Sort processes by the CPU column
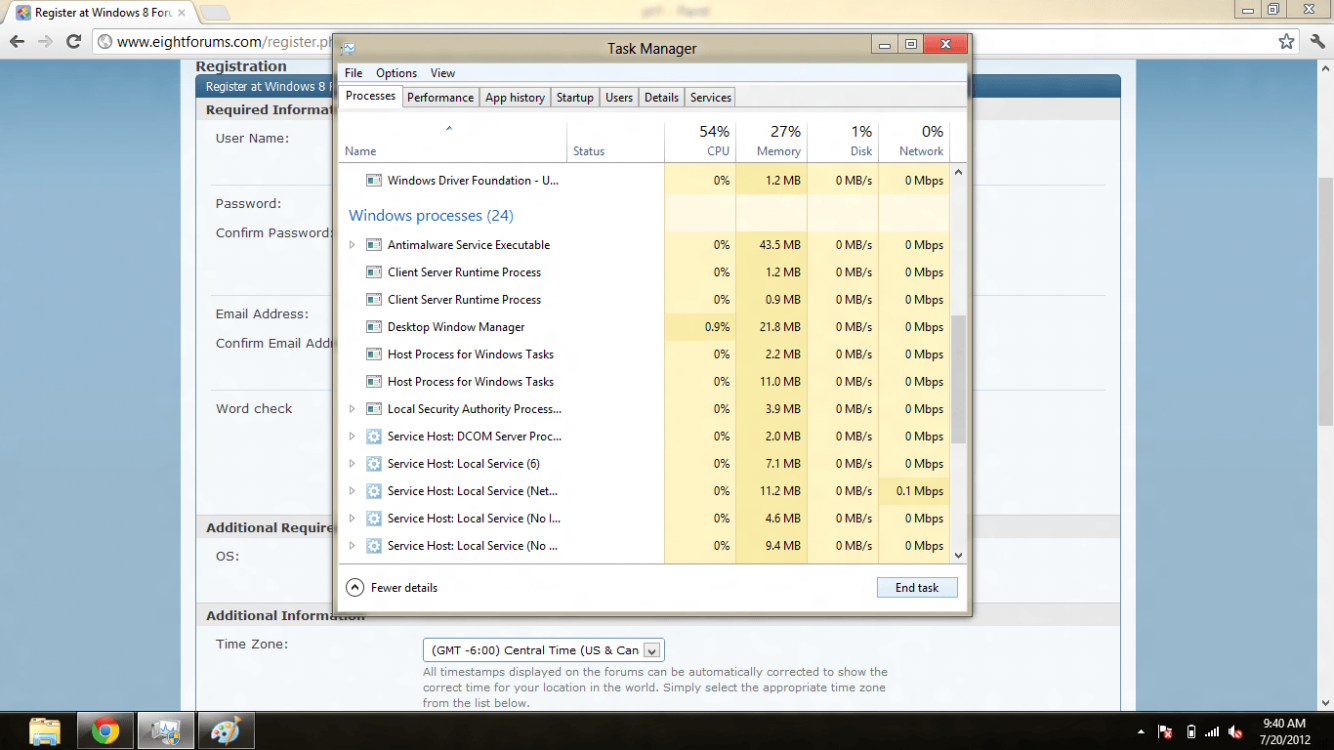This screenshot has width=1334, height=750. [700, 141]
